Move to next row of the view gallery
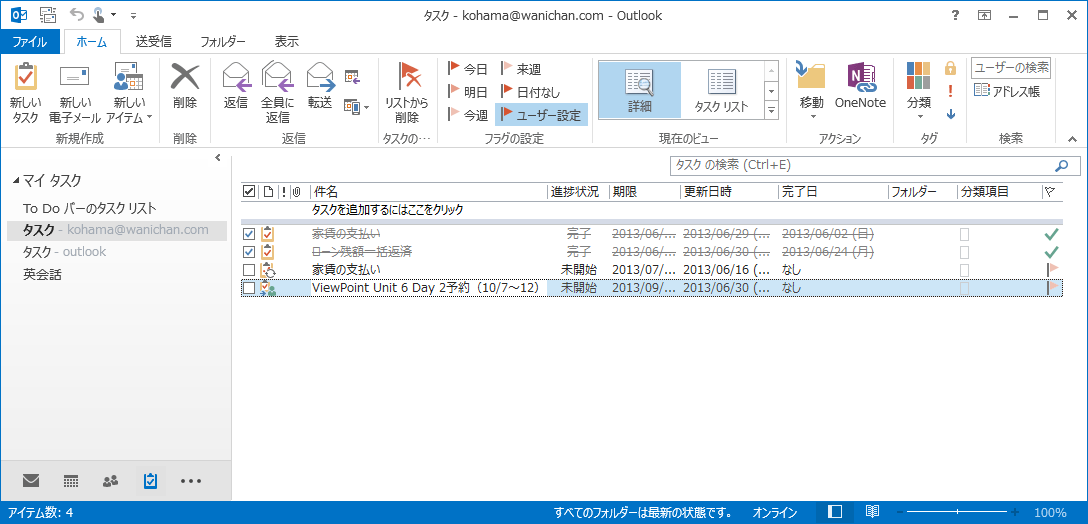This screenshot has width=1088, height=524. (x=771, y=90)
